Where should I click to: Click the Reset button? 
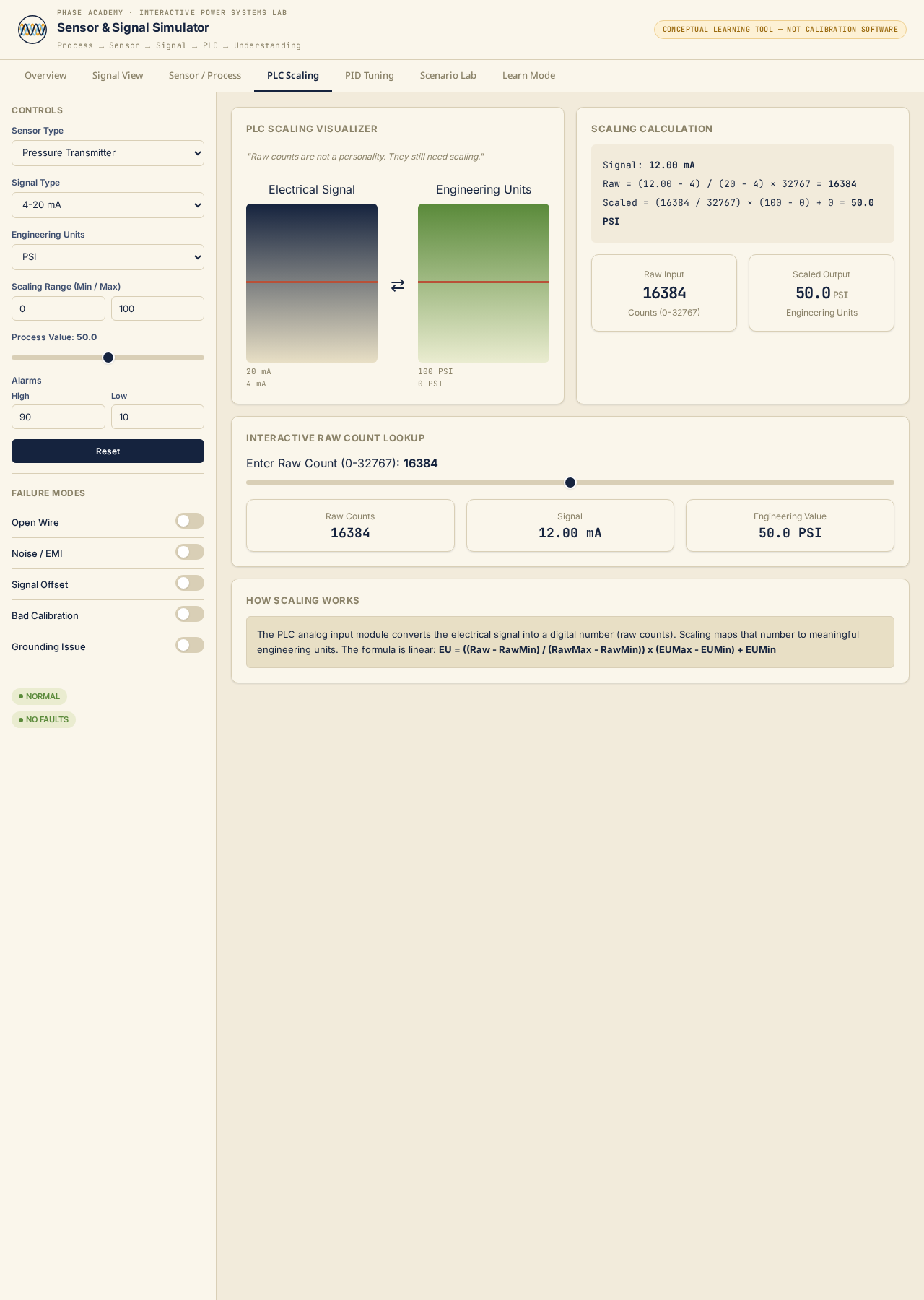[x=108, y=451]
